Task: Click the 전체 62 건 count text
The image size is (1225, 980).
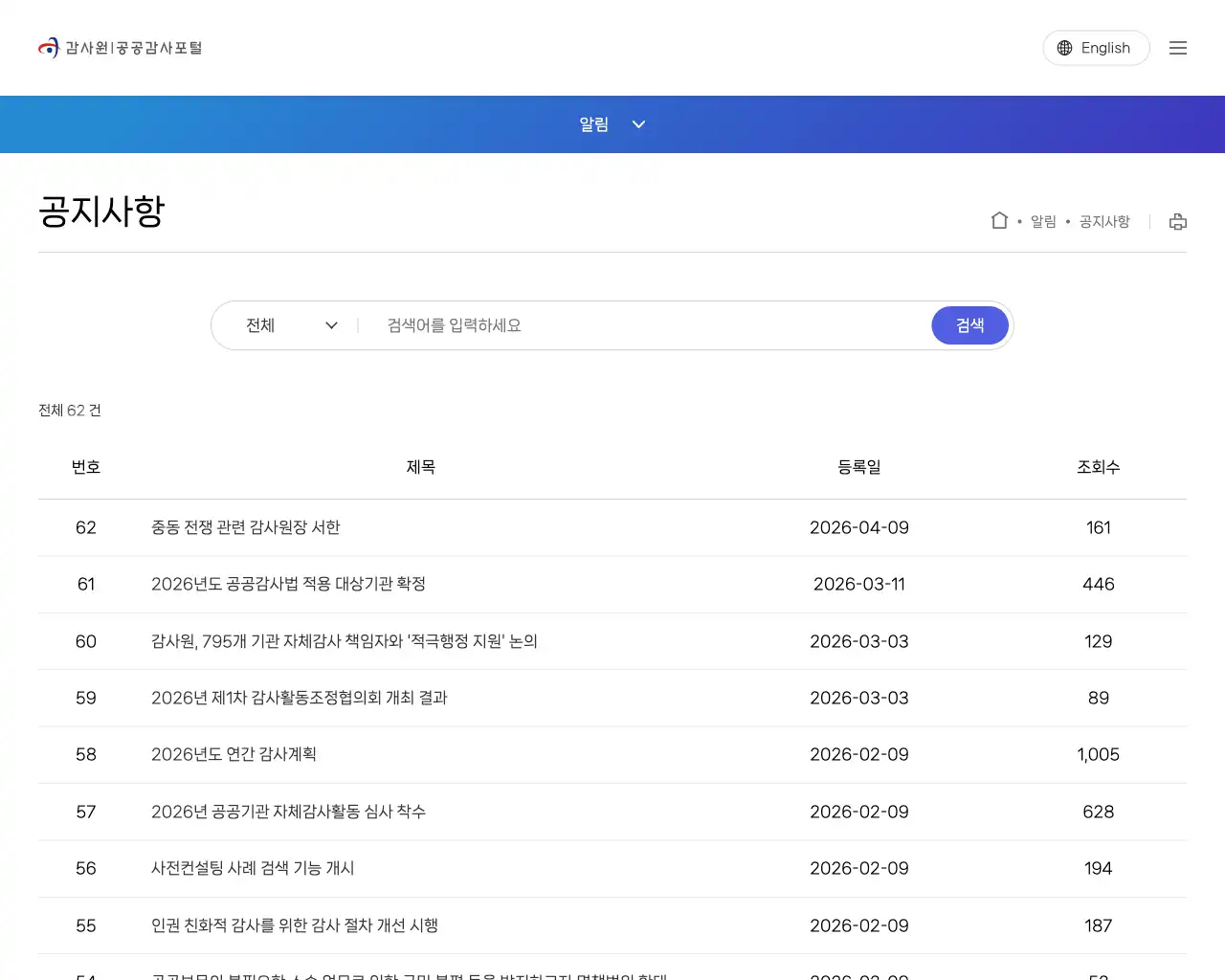Action: [70, 411]
